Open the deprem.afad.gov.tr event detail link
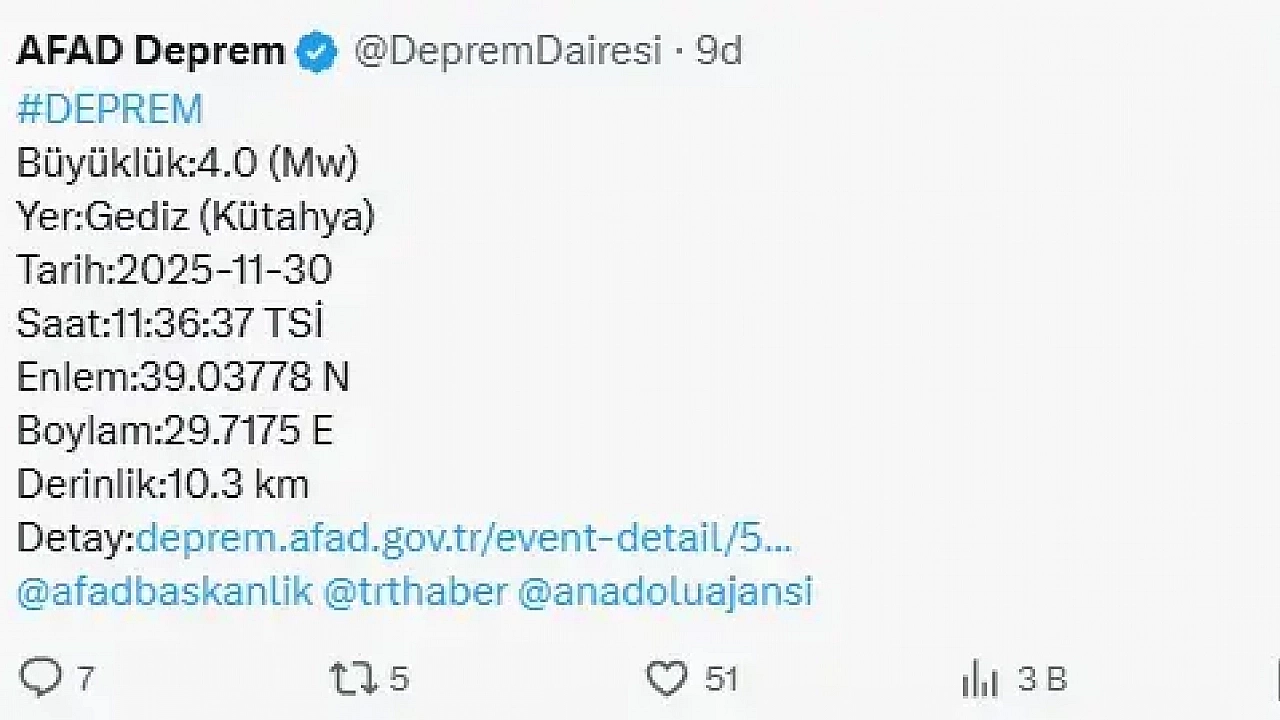1280x720 pixels. tap(463, 539)
